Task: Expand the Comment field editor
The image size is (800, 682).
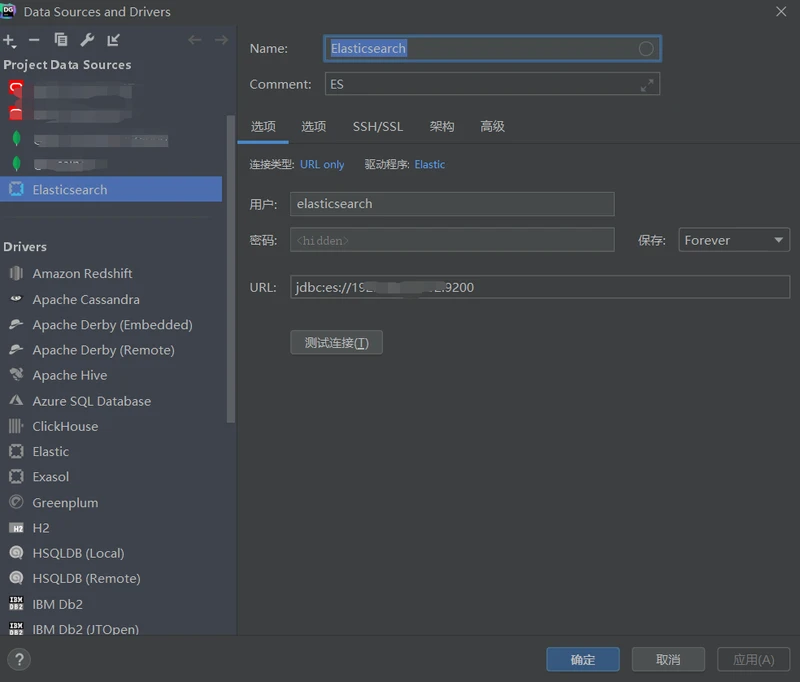Action: (647, 85)
